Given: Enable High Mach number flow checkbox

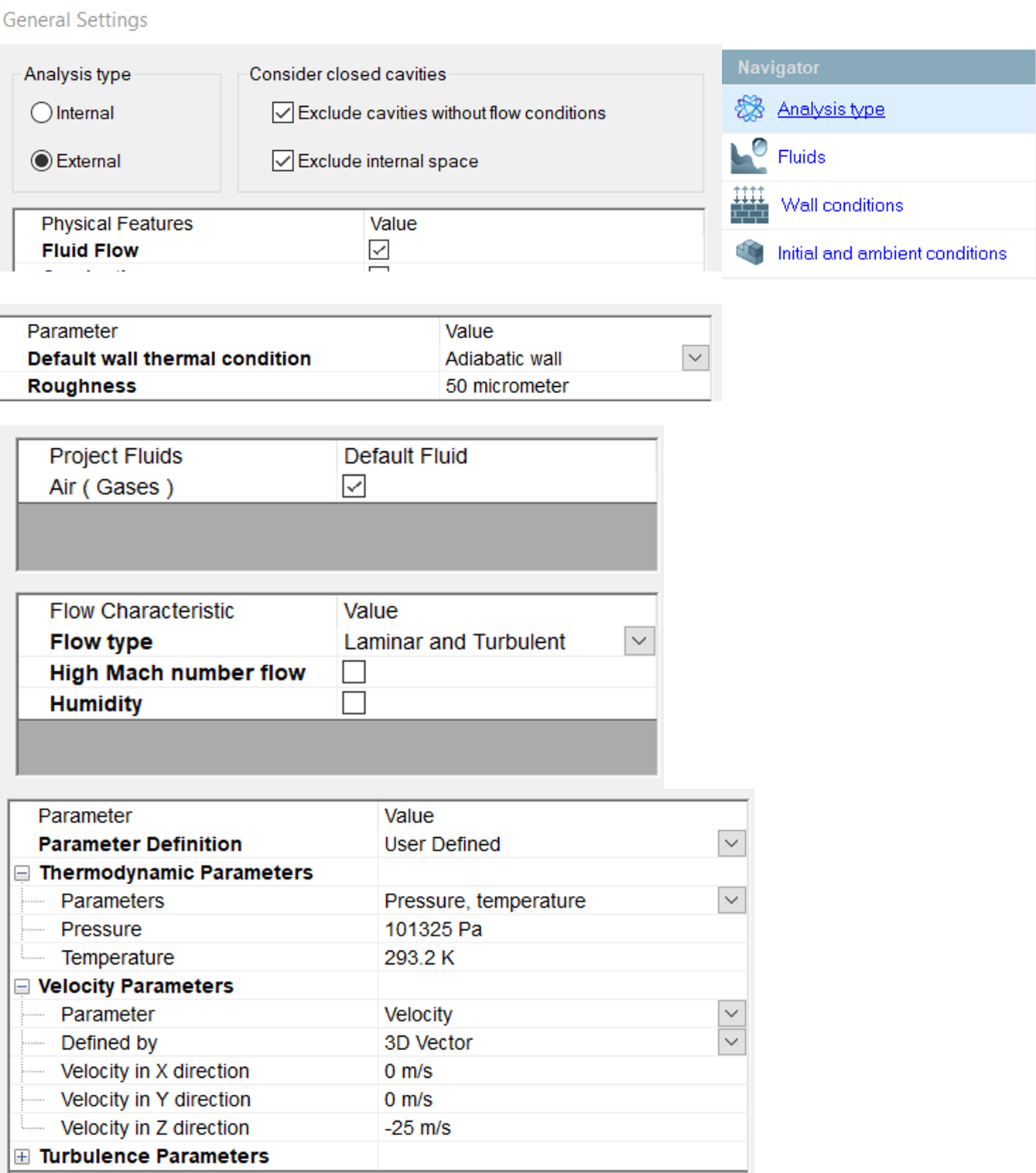Looking at the screenshot, I should coord(354,672).
